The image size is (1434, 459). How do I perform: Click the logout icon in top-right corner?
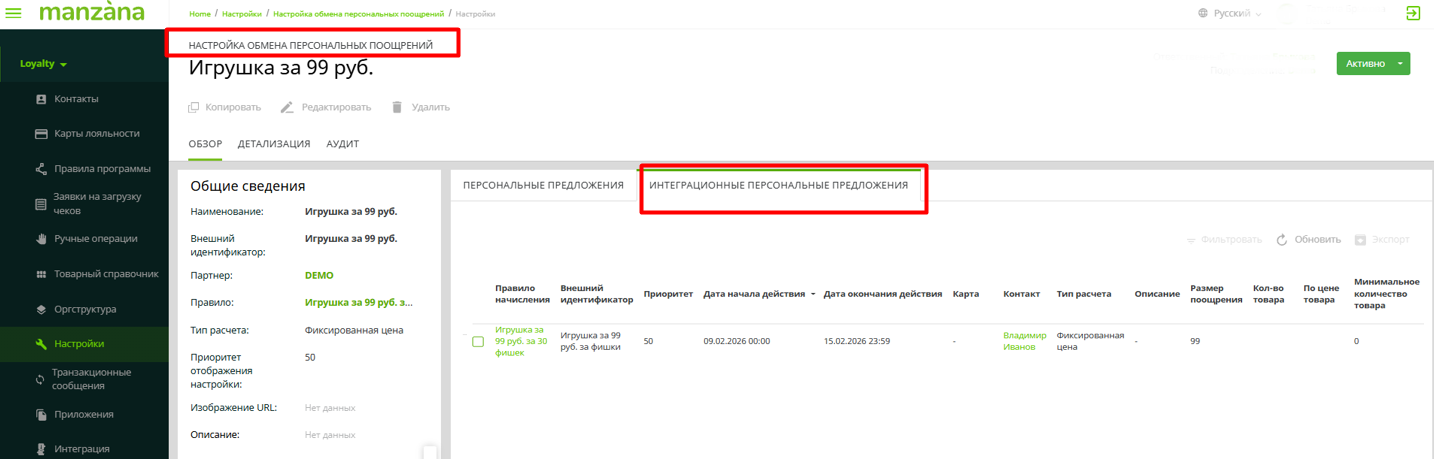tap(1412, 13)
